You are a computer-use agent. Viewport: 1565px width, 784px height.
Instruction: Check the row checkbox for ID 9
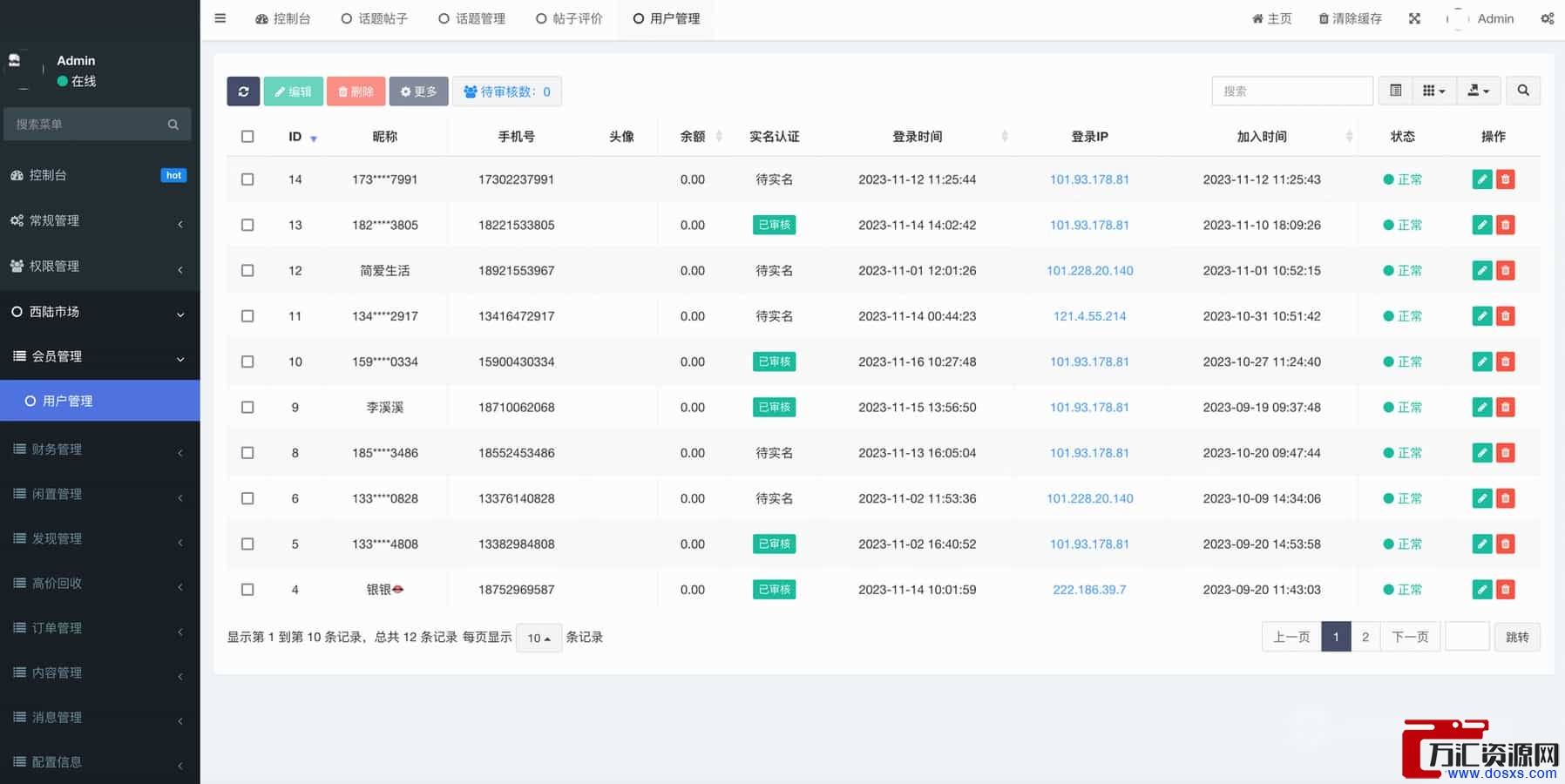(247, 407)
